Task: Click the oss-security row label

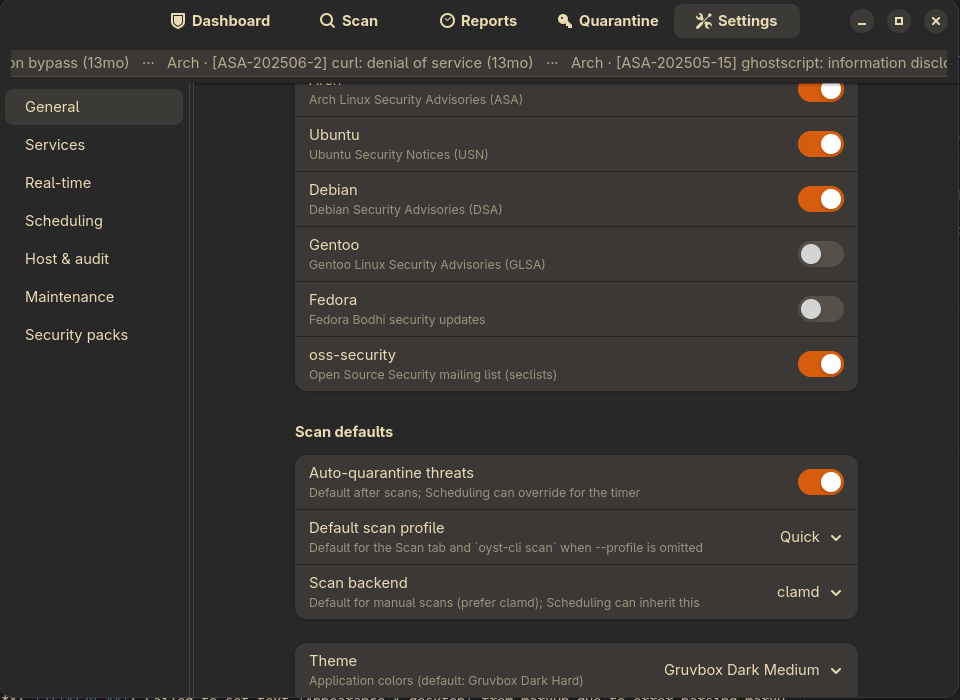Action: (352, 355)
